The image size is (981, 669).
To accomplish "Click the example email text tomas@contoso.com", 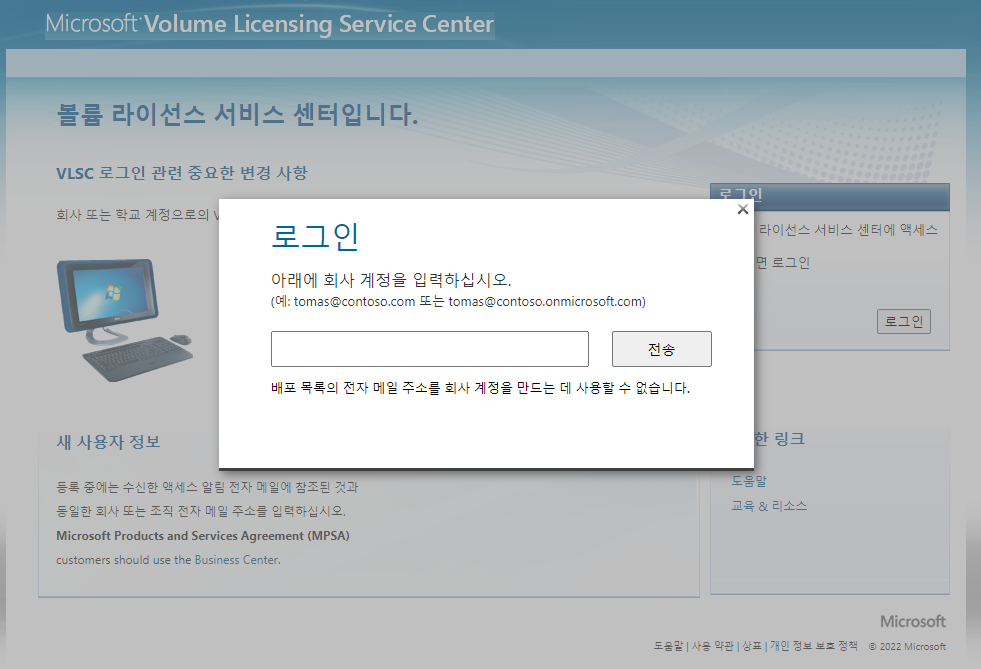I will [354, 302].
